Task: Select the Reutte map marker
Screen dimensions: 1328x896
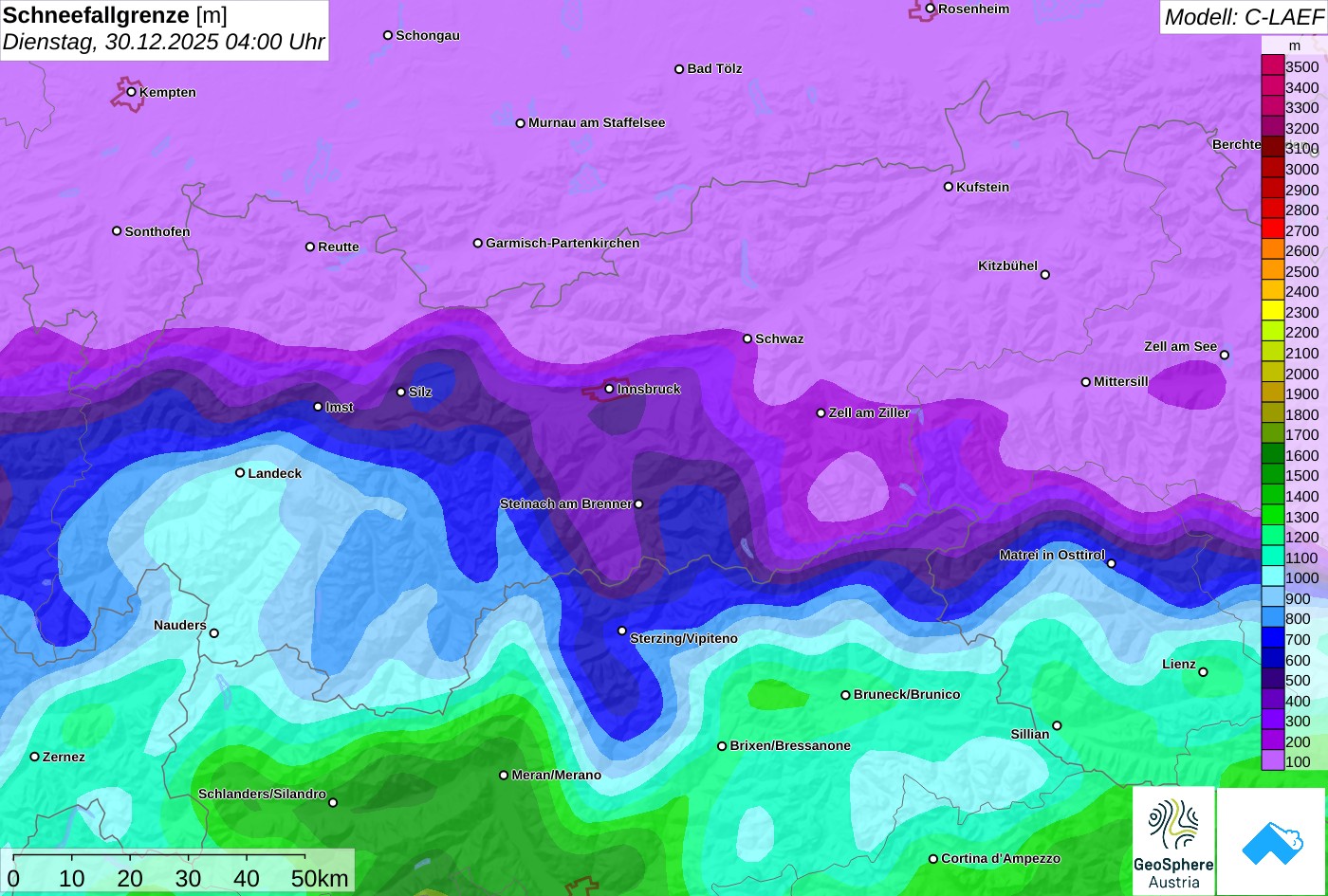Action: click(x=309, y=247)
